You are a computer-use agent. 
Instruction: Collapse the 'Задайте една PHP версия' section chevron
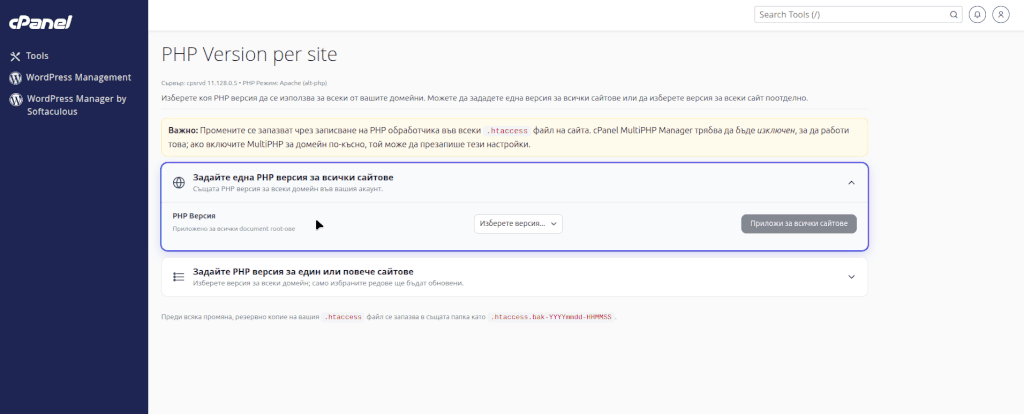[851, 183]
